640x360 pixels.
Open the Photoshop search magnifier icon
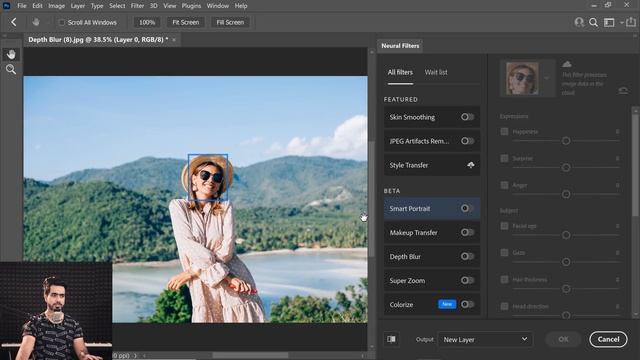pyautogui.click(x=593, y=22)
